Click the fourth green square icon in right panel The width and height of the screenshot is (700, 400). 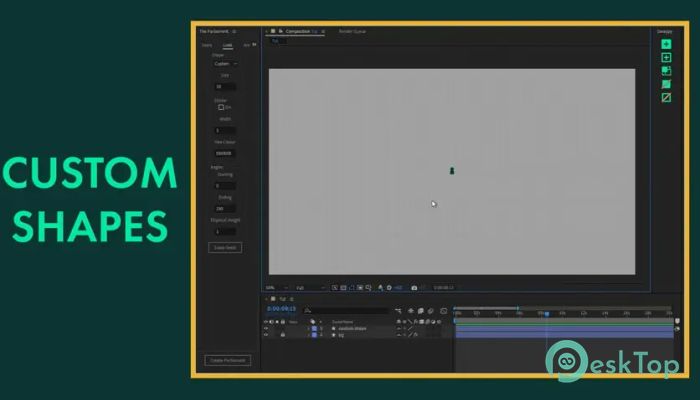point(666,84)
